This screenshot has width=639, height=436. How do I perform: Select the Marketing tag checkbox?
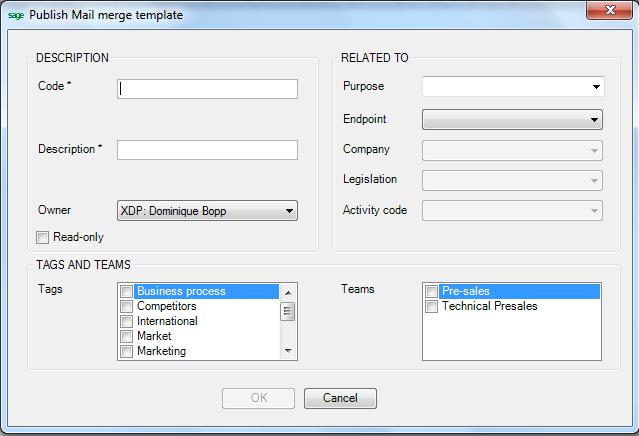(127, 352)
